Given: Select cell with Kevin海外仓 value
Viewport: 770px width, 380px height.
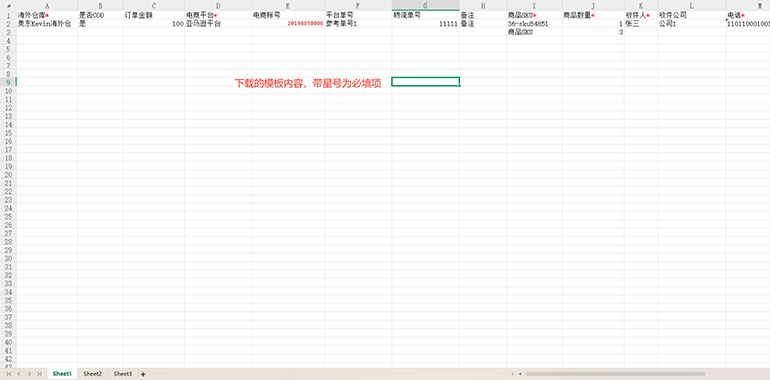Looking at the screenshot, I should 47,24.
